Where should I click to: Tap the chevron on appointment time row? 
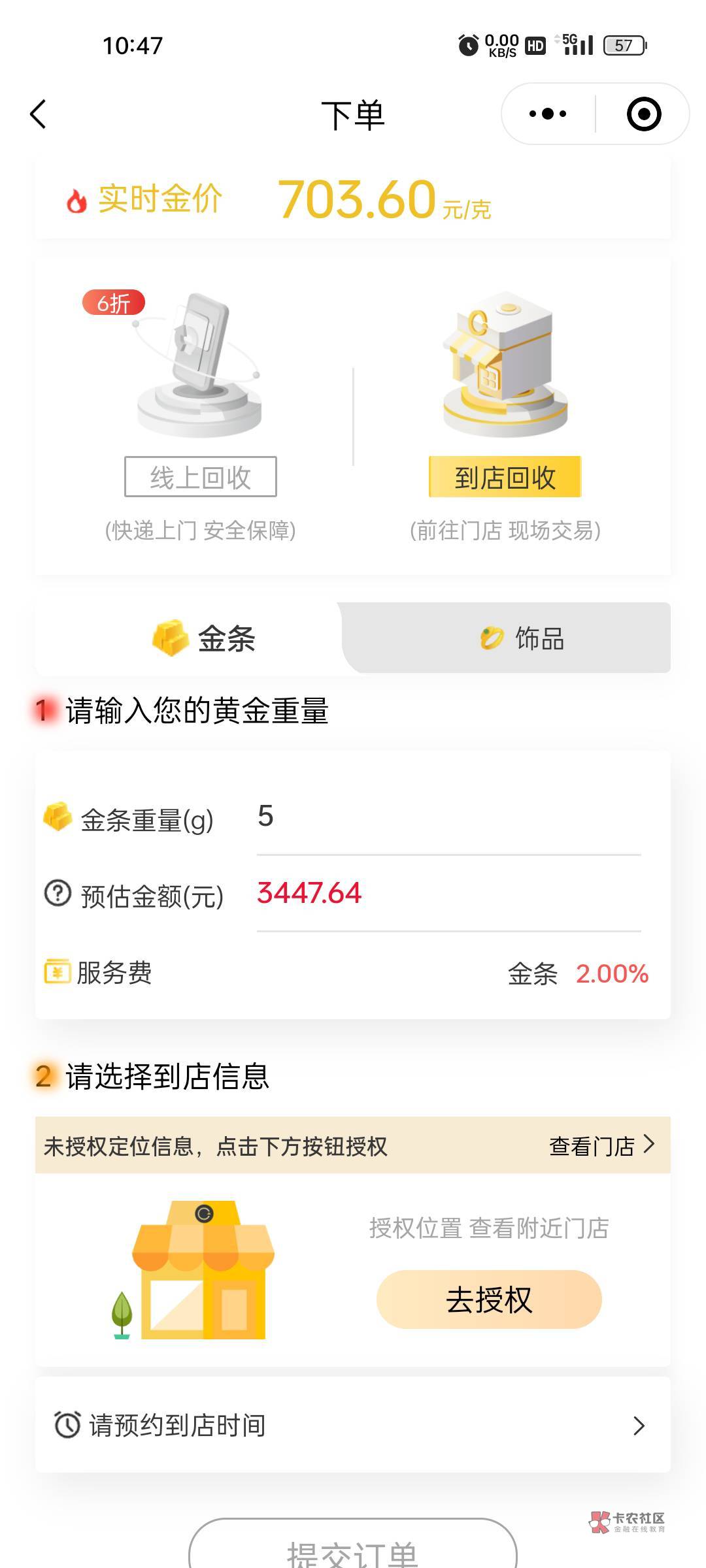coord(639,1425)
